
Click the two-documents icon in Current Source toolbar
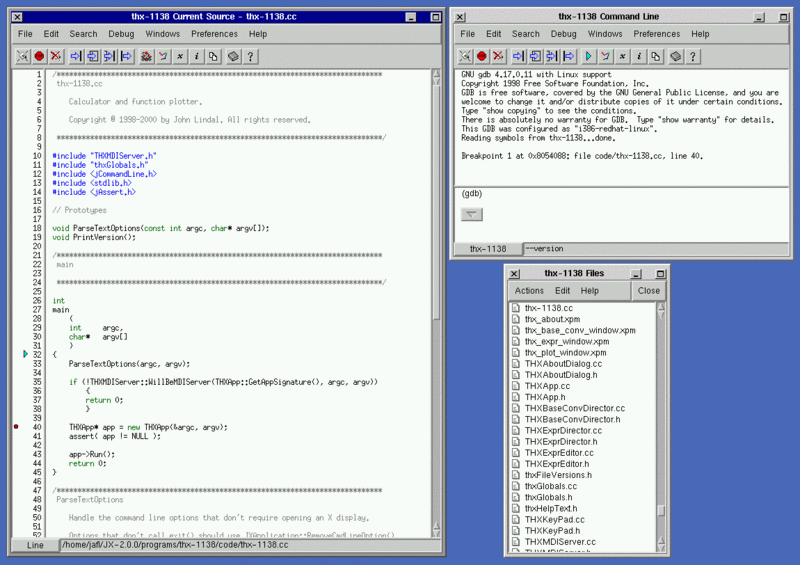214,56
